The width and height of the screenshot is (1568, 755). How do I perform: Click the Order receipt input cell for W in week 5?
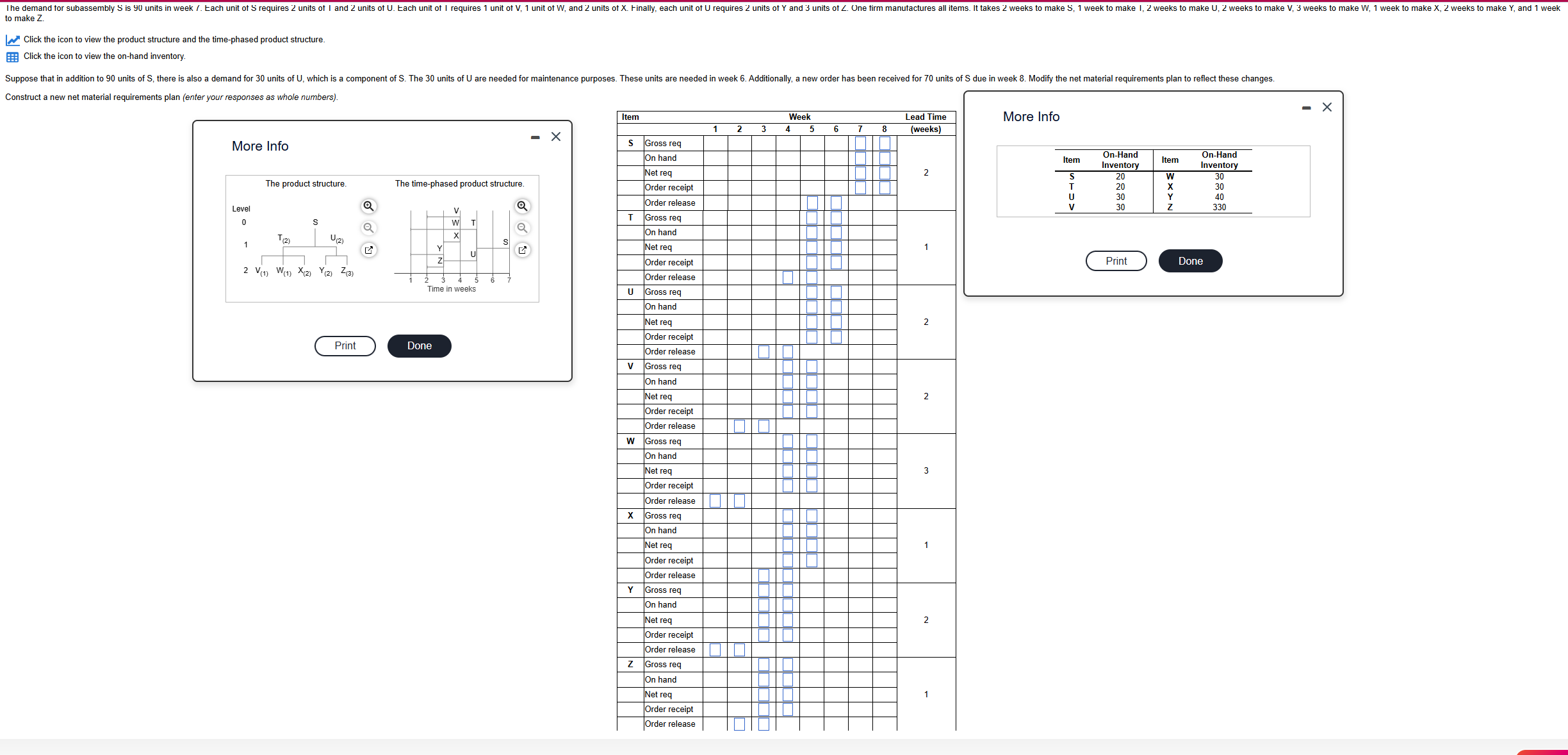click(812, 485)
